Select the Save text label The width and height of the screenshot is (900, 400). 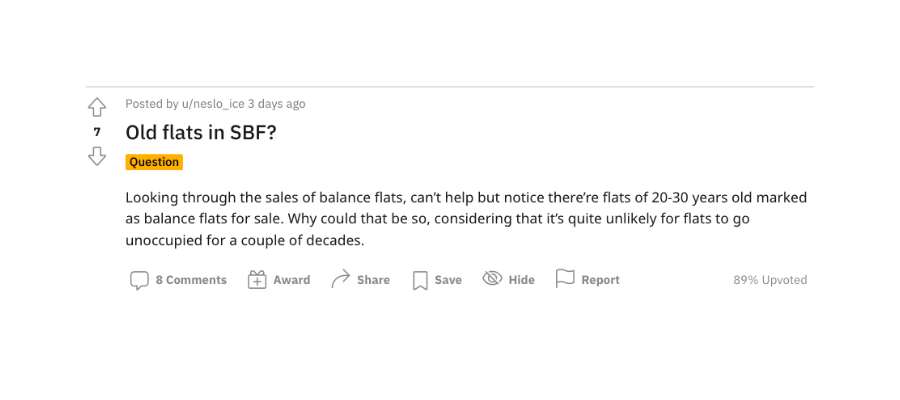448,280
